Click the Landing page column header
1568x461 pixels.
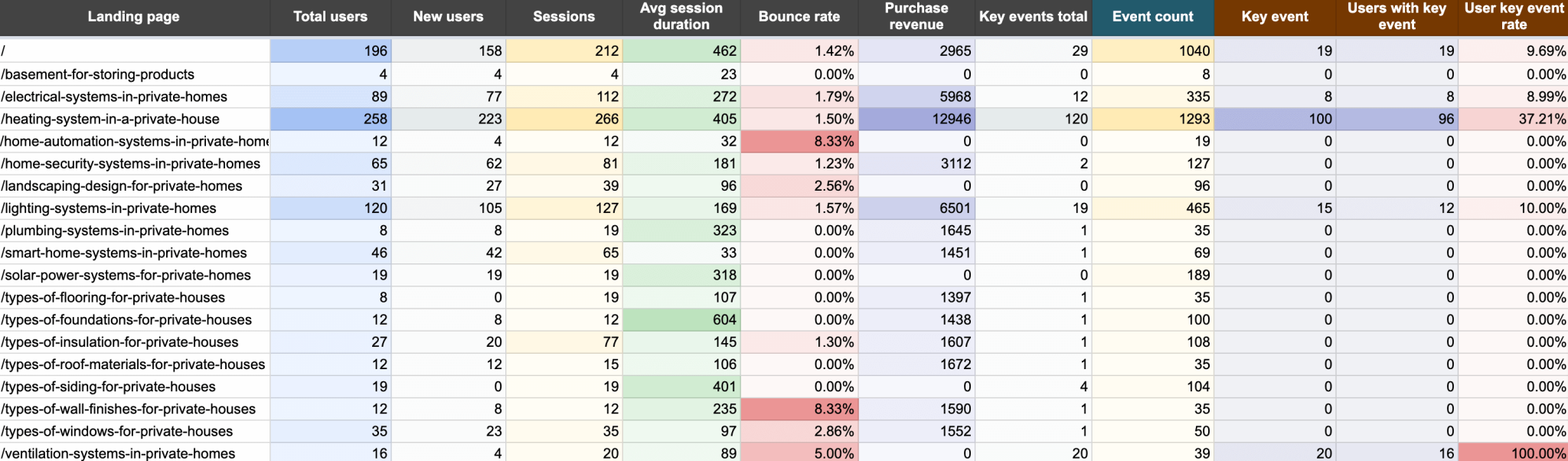[134, 17]
